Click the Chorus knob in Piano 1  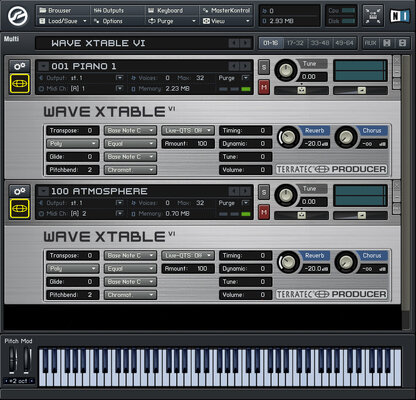(346, 137)
